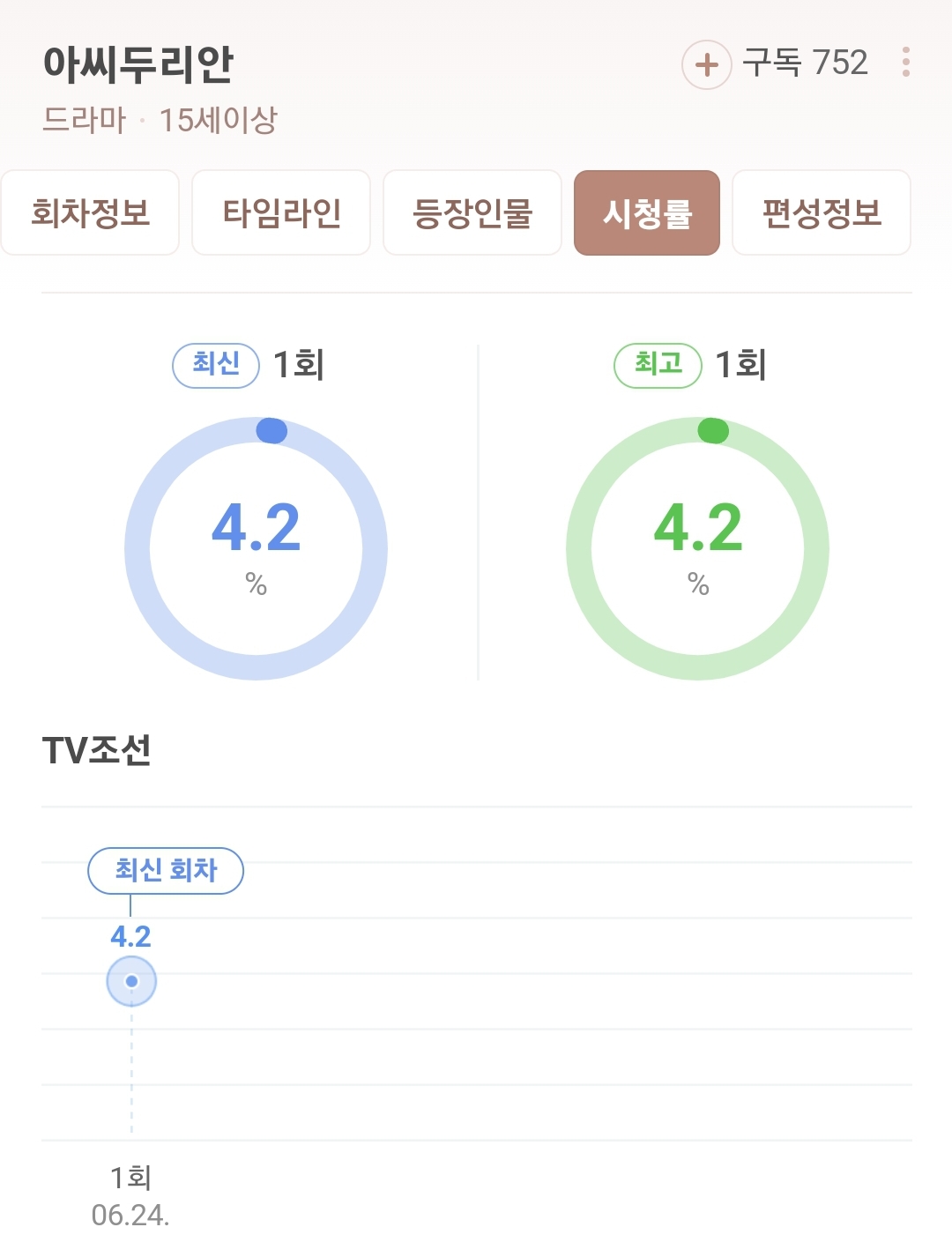952x1257 pixels.
Task: Tap the blue 4.2 latest rating value
Action: point(256,528)
